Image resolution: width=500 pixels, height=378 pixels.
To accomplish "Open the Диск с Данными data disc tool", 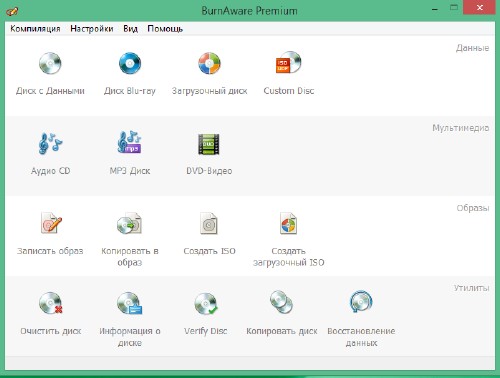I will click(50, 63).
